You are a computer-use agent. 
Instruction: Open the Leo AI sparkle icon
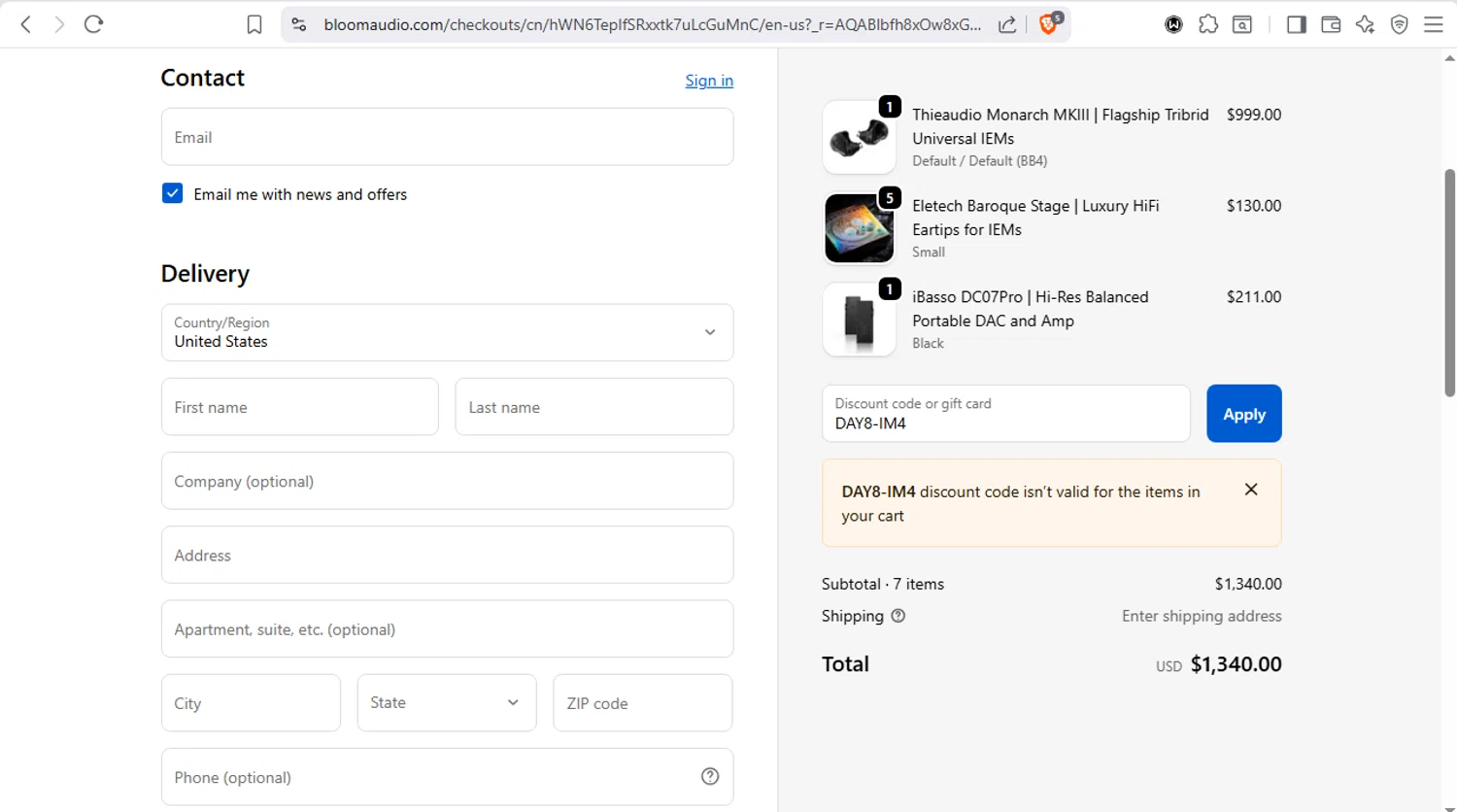[1365, 24]
